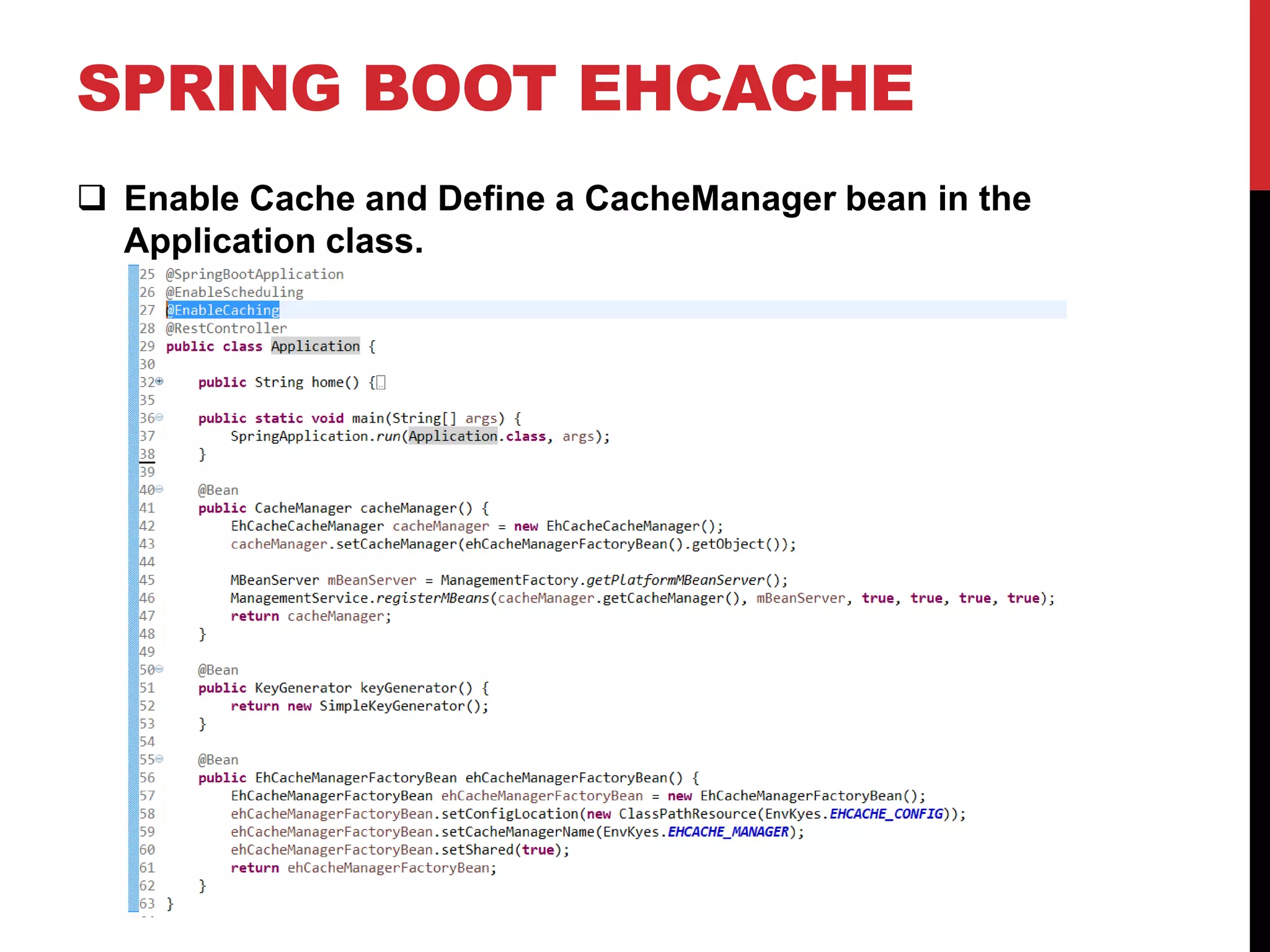Viewport: 1270px width, 952px height.
Task: Click the SPRING BOOT EHCACHE slide title
Action: click(495, 88)
